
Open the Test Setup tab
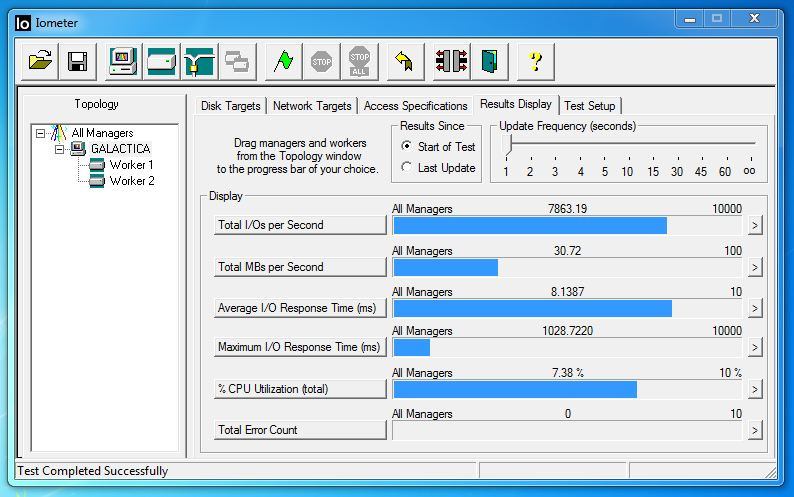tap(590, 106)
